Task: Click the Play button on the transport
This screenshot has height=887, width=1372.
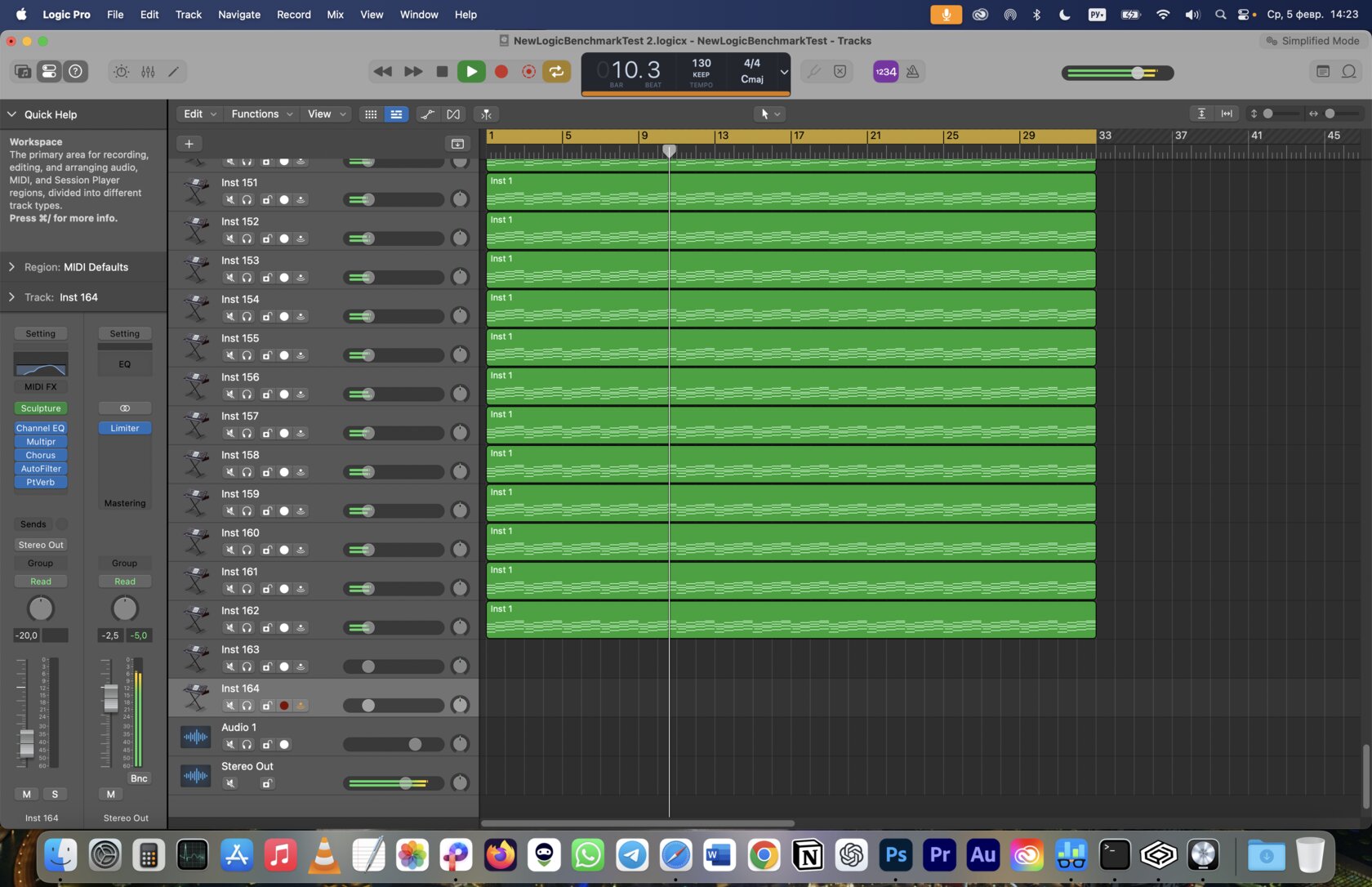Action: point(471,72)
